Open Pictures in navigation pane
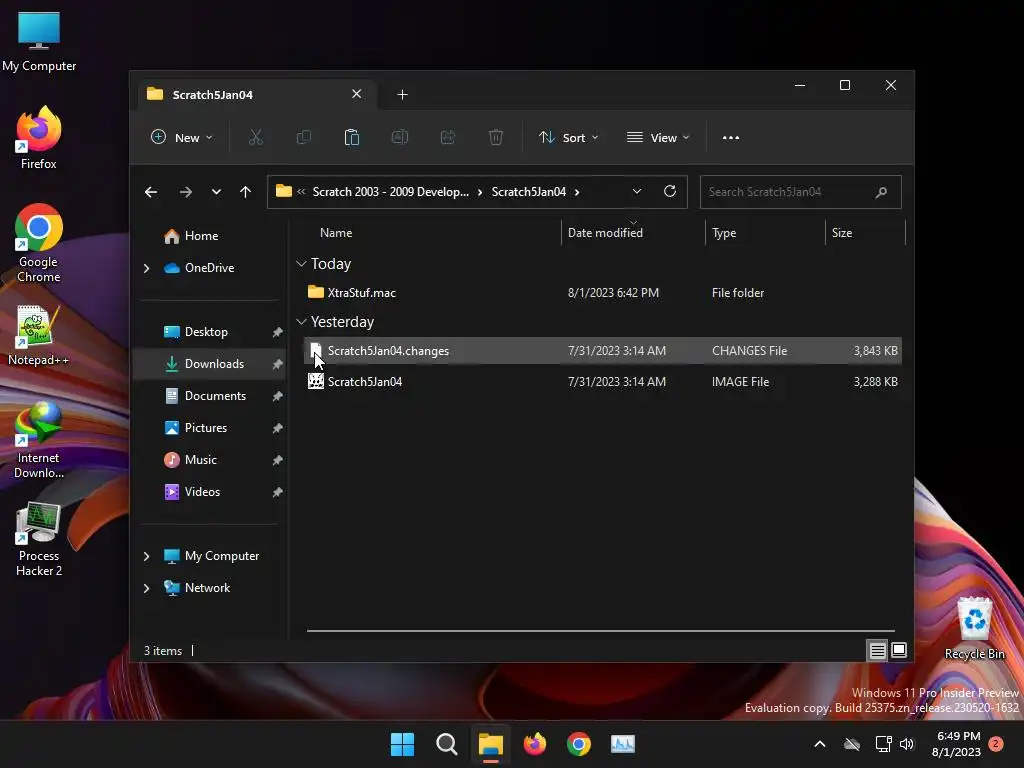 point(208,428)
